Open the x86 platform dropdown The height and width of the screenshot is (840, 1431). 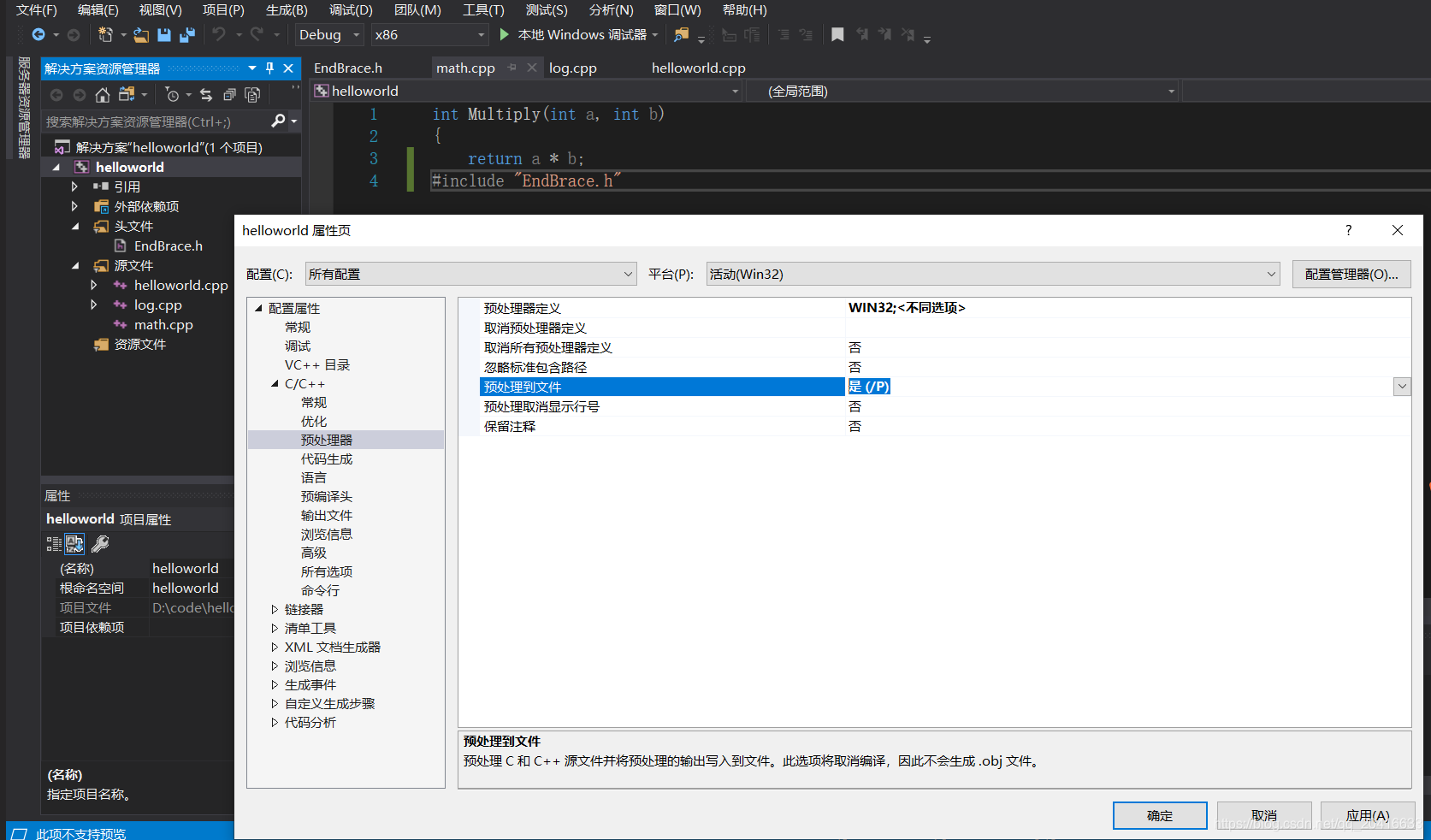coord(429,35)
